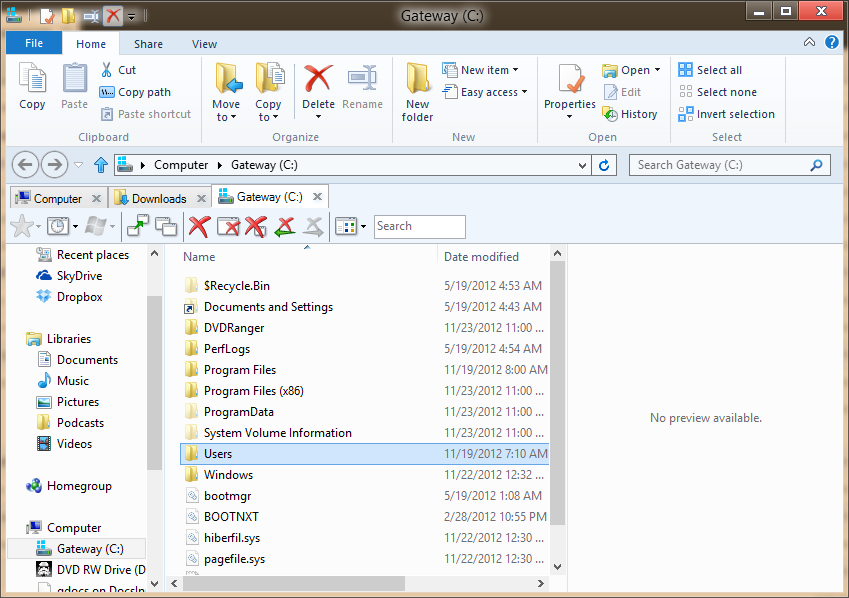Click Computer in the address bar path
Viewport: 849px width, 598px height.
pos(181,165)
